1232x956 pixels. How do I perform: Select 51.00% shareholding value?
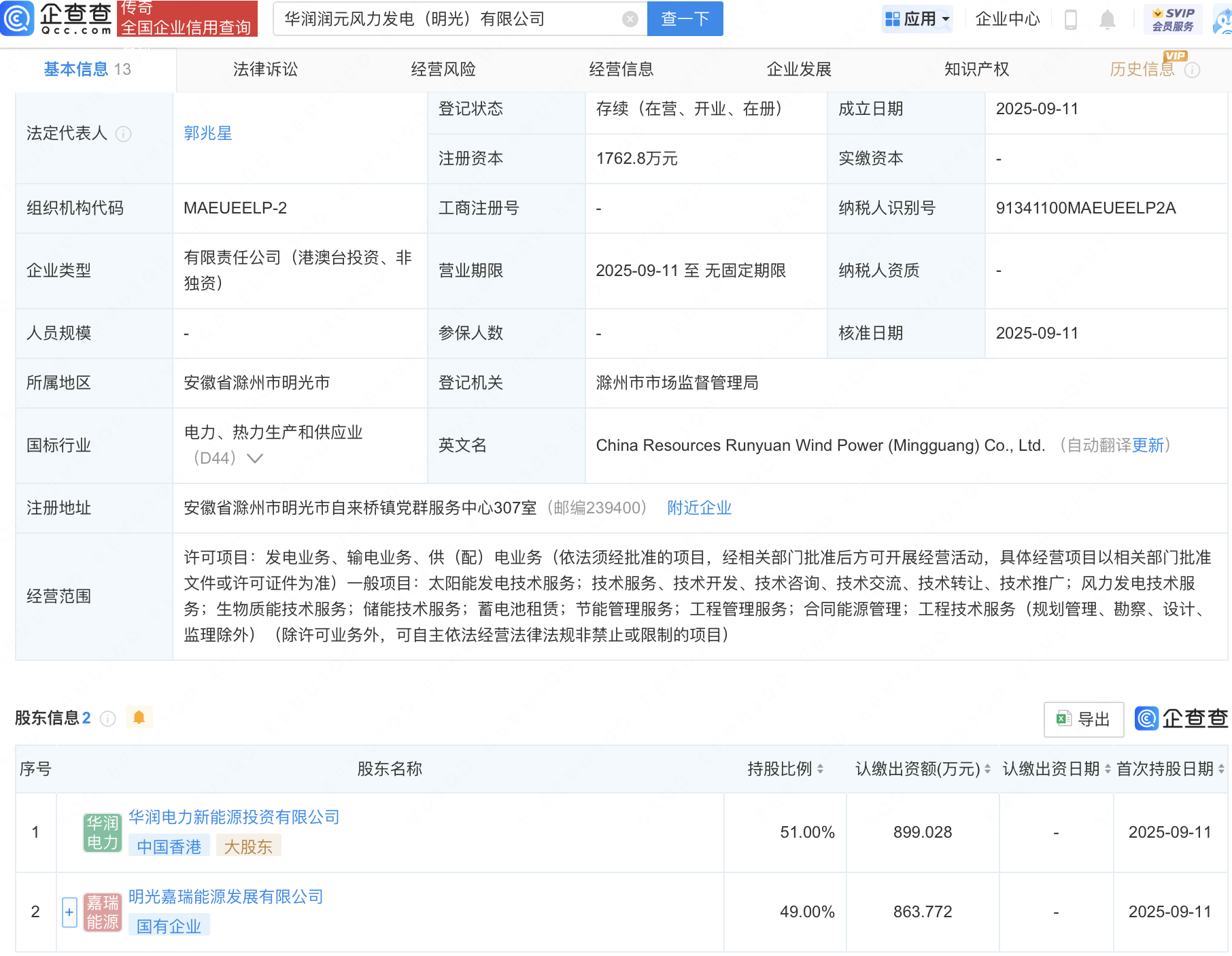(807, 832)
